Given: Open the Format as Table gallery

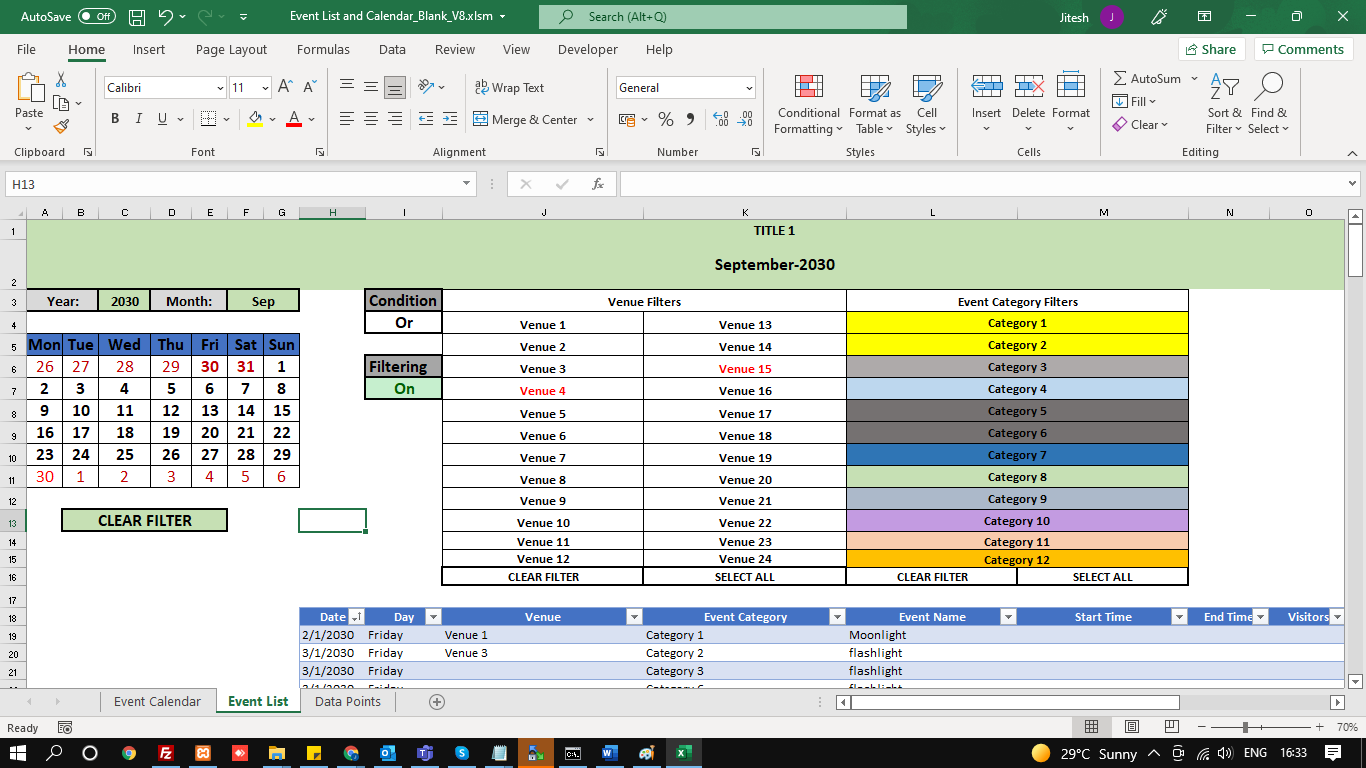Looking at the screenshot, I should (x=874, y=88).
